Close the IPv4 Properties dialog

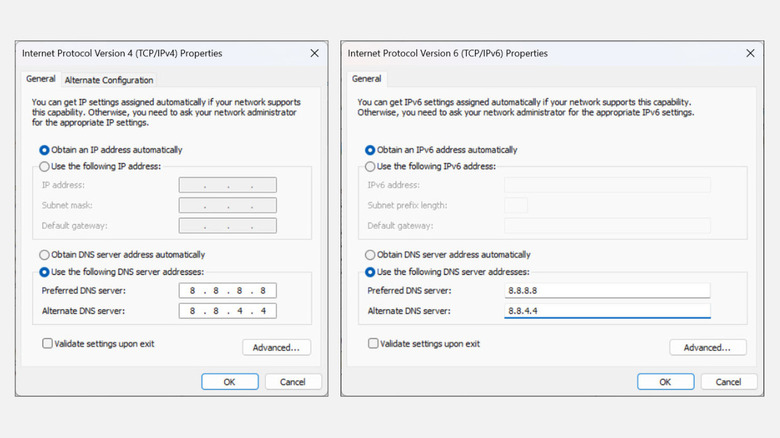click(x=315, y=53)
